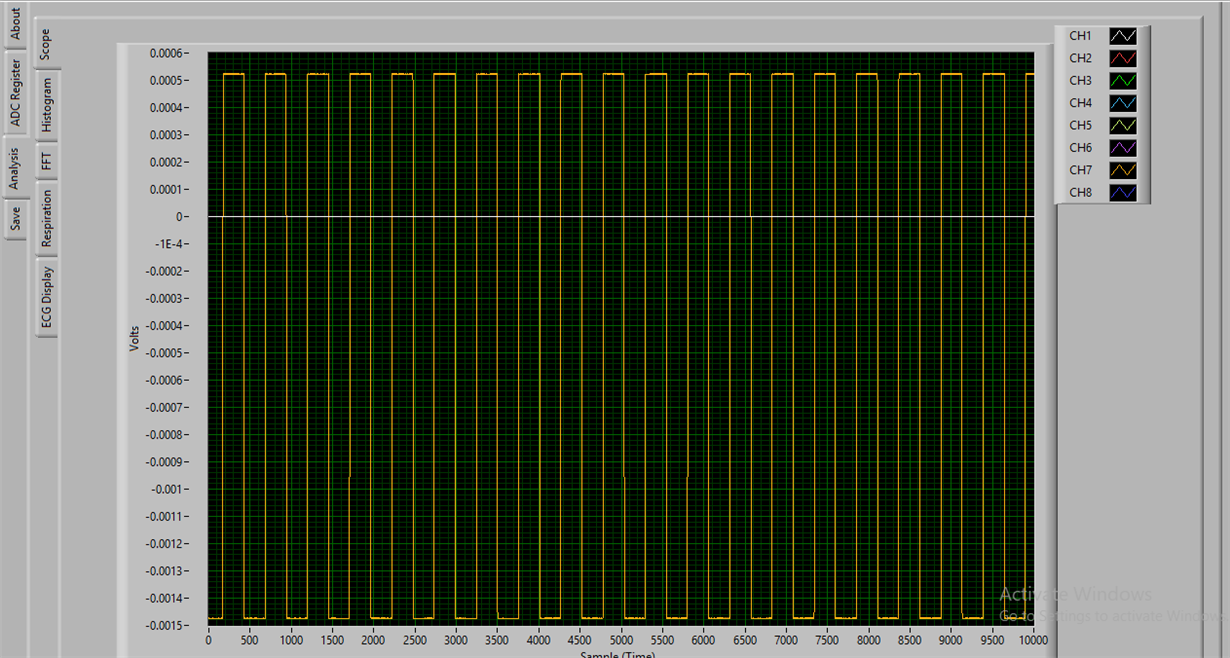Click the CH6 purple plot legend icon
Screen dimensions: 1230x658
point(1124,147)
